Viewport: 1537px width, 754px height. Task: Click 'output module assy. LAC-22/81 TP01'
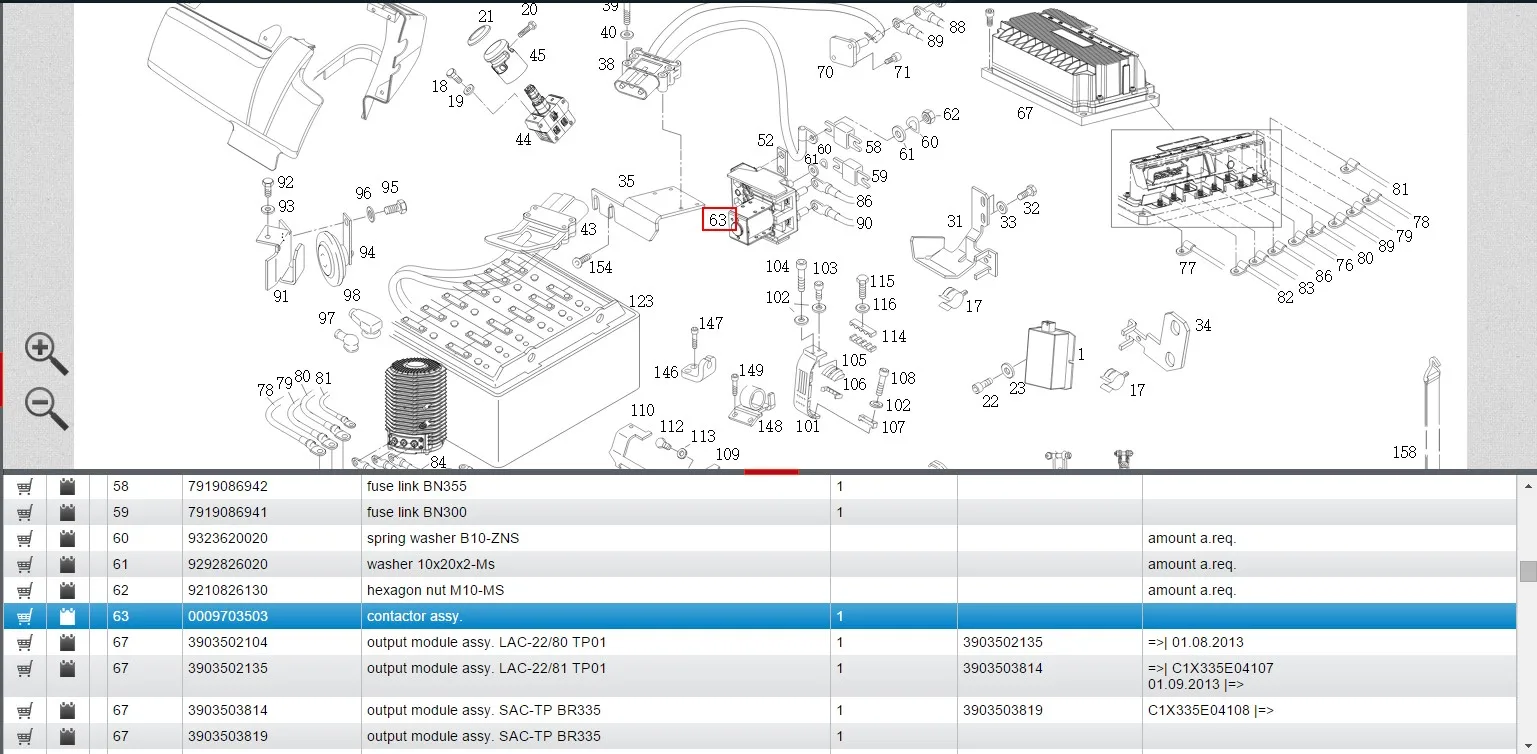click(x=486, y=668)
